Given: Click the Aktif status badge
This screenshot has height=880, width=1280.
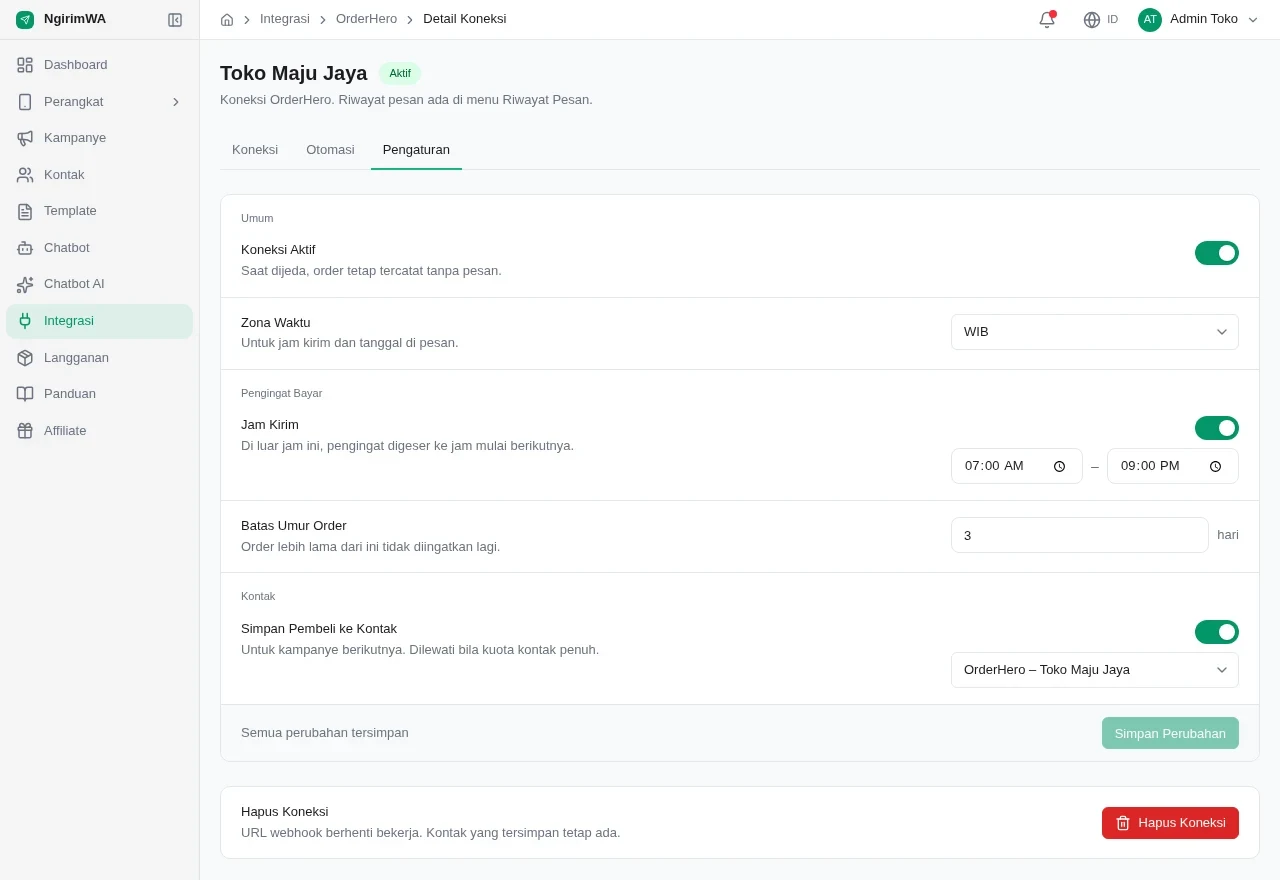Looking at the screenshot, I should click(x=400, y=73).
